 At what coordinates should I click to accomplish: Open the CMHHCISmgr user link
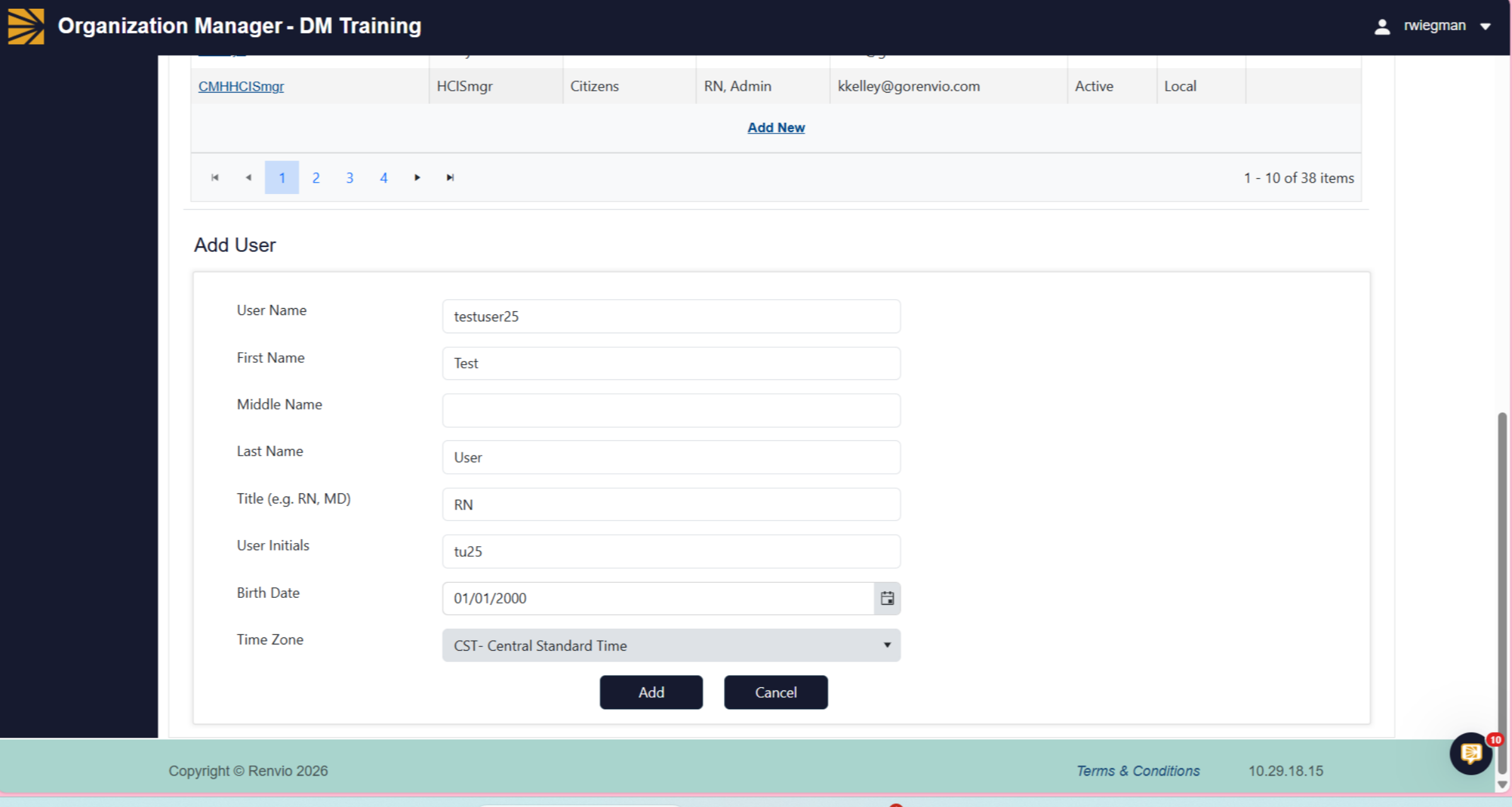tap(241, 86)
